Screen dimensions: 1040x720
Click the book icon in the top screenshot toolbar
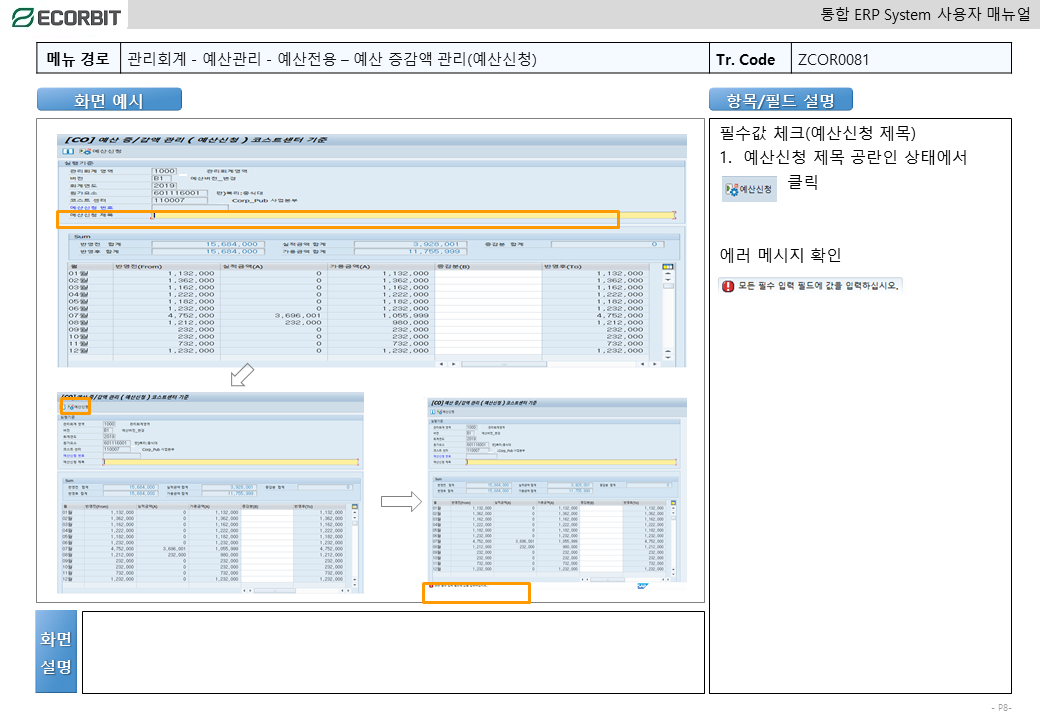tap(68, 151)
